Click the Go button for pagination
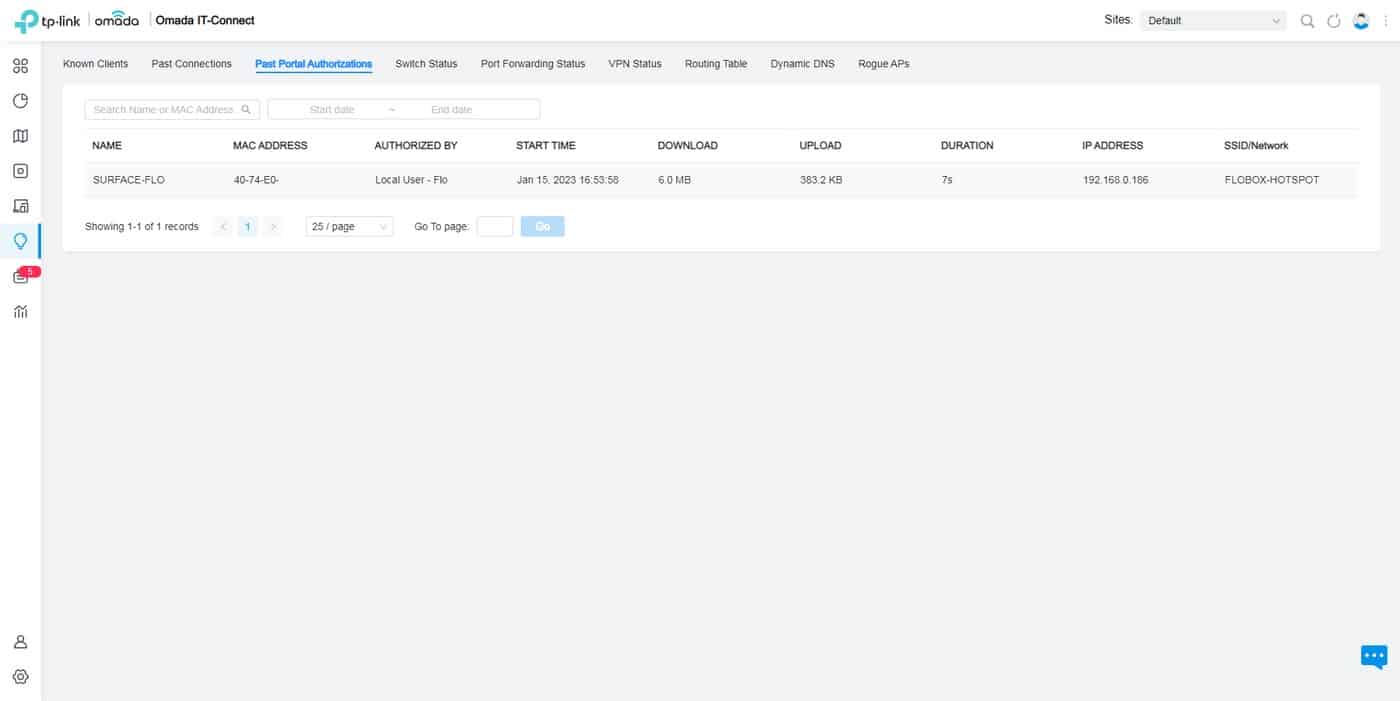This screenshot has height=701, width=1400. pyautogui.click(x=542, y=227)
